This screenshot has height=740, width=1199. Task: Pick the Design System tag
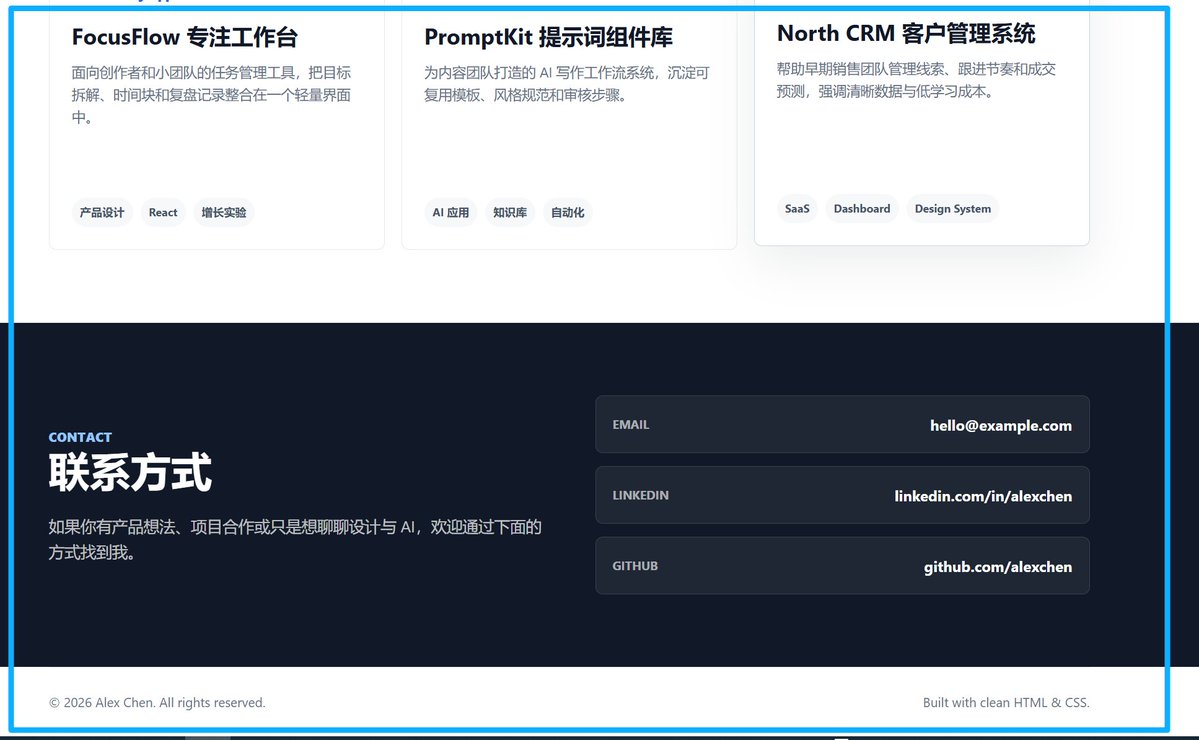(x=953, y=209)
